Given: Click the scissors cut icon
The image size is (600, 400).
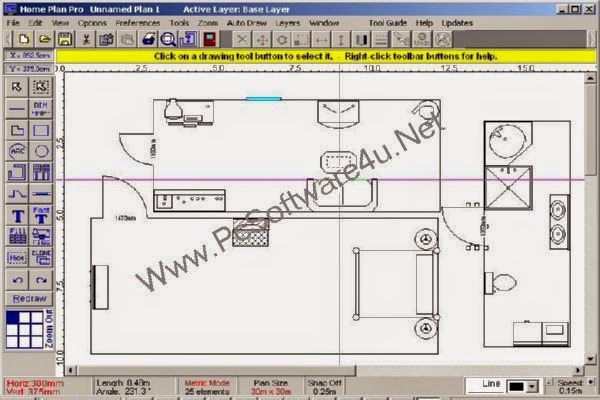Looking at the screenshot, I should click(x=86, y=39).
